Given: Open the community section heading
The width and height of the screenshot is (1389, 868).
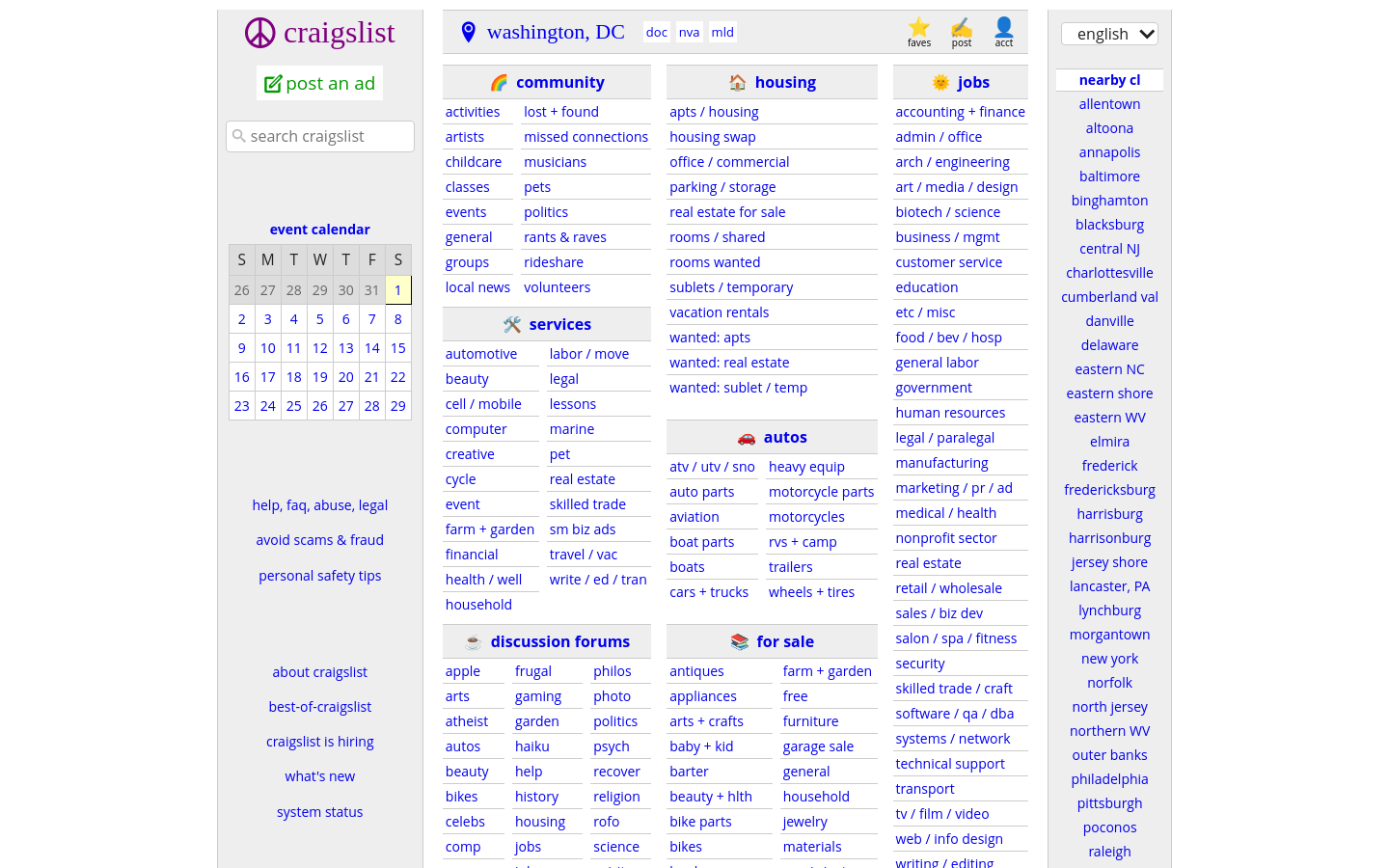Looking at the screenshot, I should pos(560,83).
